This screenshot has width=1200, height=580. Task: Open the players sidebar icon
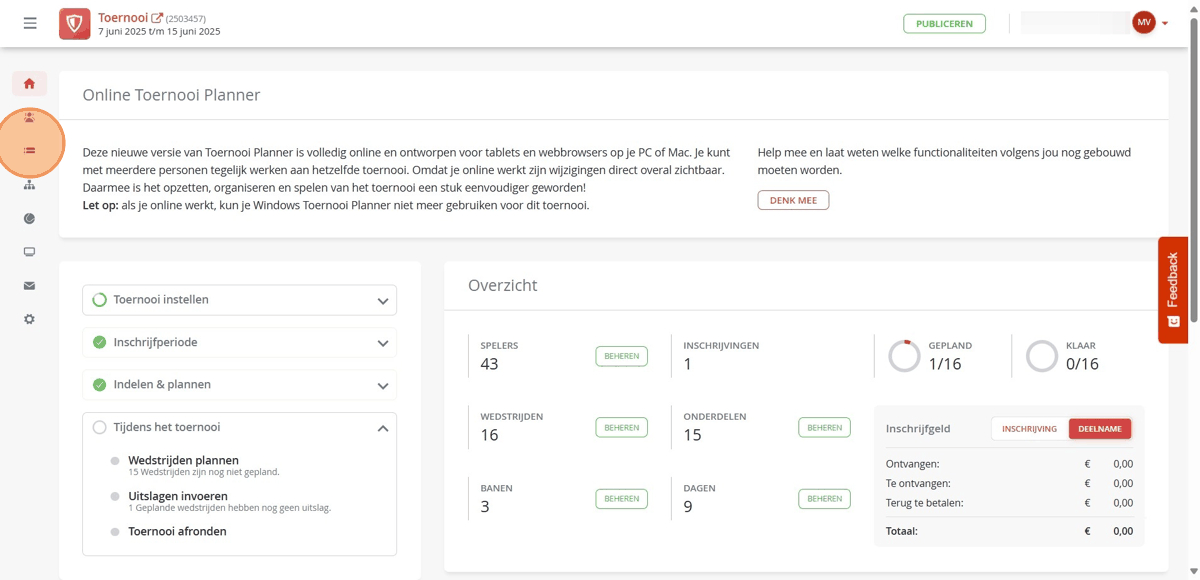click(x=29, y=118)
